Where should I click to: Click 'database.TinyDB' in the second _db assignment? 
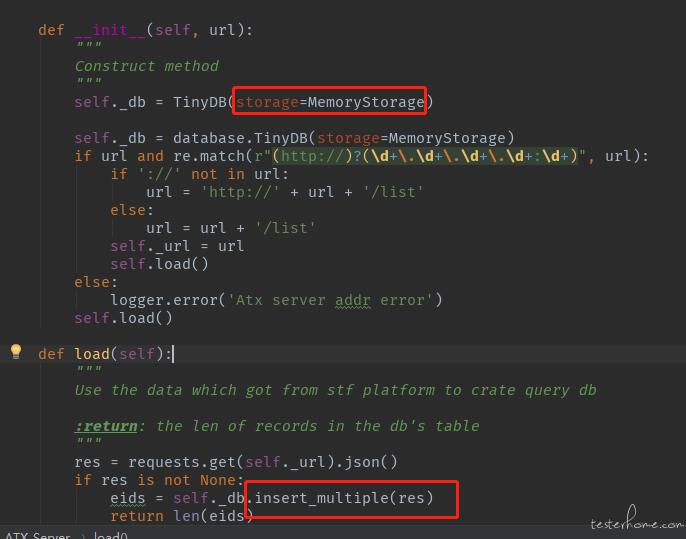pyautogui.click(x=240, y=138)
